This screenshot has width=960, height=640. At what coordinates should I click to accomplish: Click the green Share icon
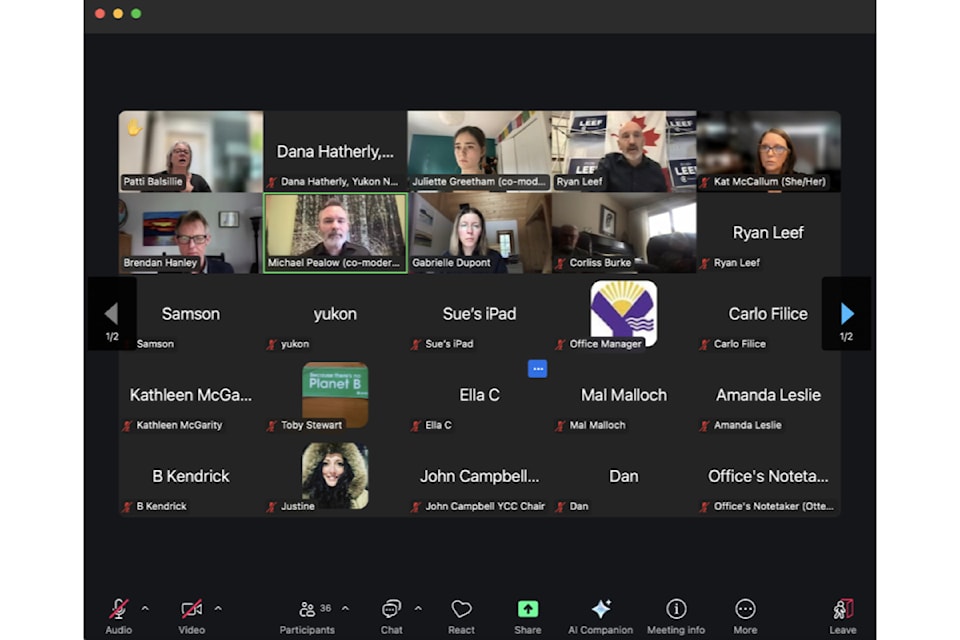click(x=527, y=608)
